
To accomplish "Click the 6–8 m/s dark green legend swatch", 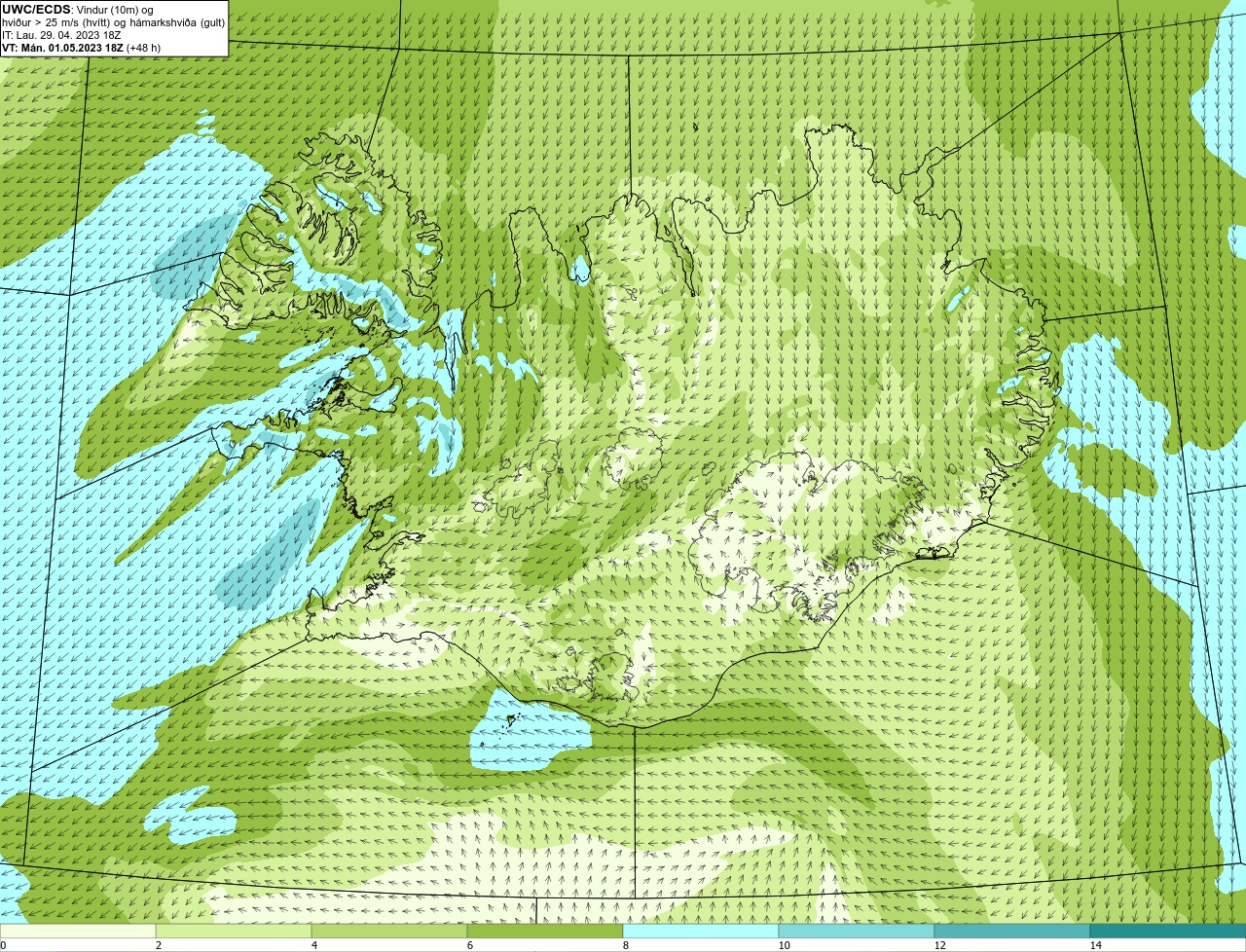I will (x=545, y=931).
